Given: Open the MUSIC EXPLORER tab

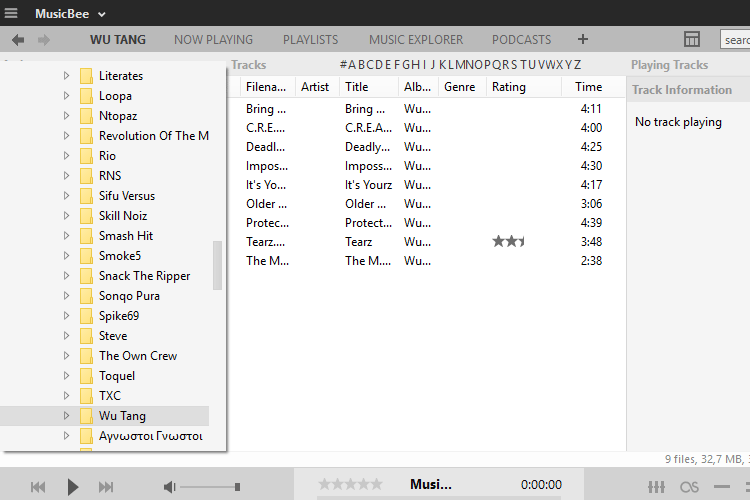Looking at the screenshot, I should (416, 40).
